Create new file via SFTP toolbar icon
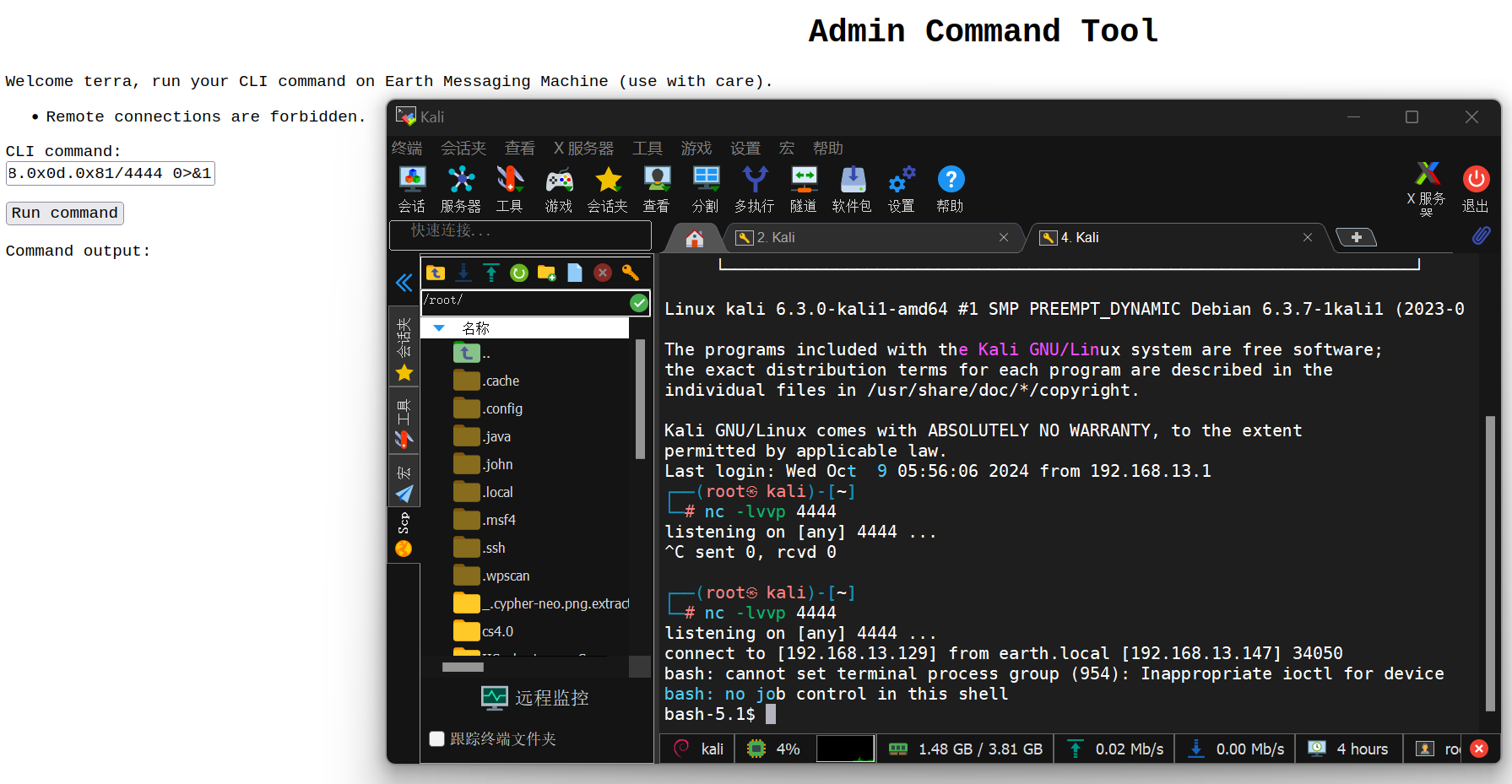 click(x=575, y=273)
